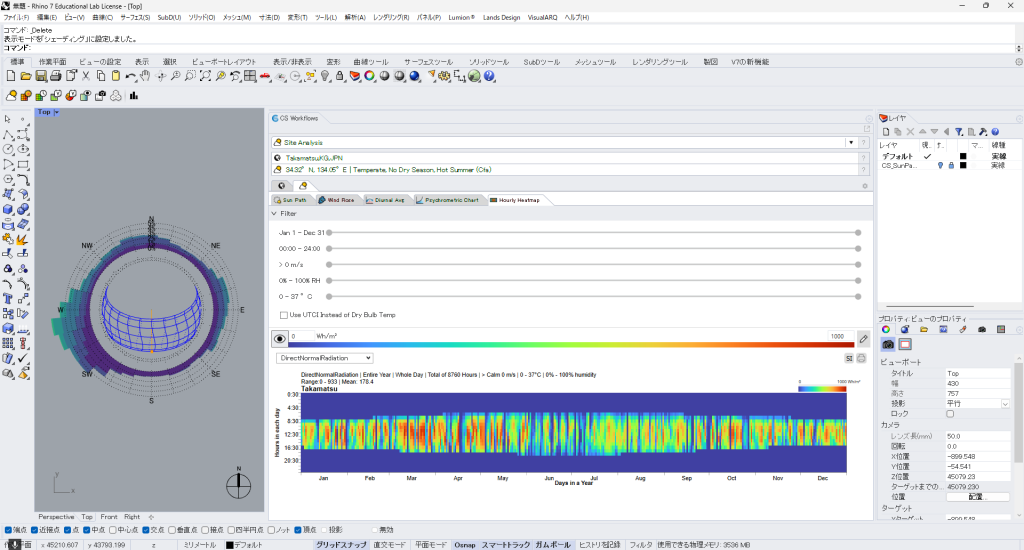Click the Save file icon in toolbar
Screen dimensions: 1024x550
pyautogui.click(x=43, y=76)
